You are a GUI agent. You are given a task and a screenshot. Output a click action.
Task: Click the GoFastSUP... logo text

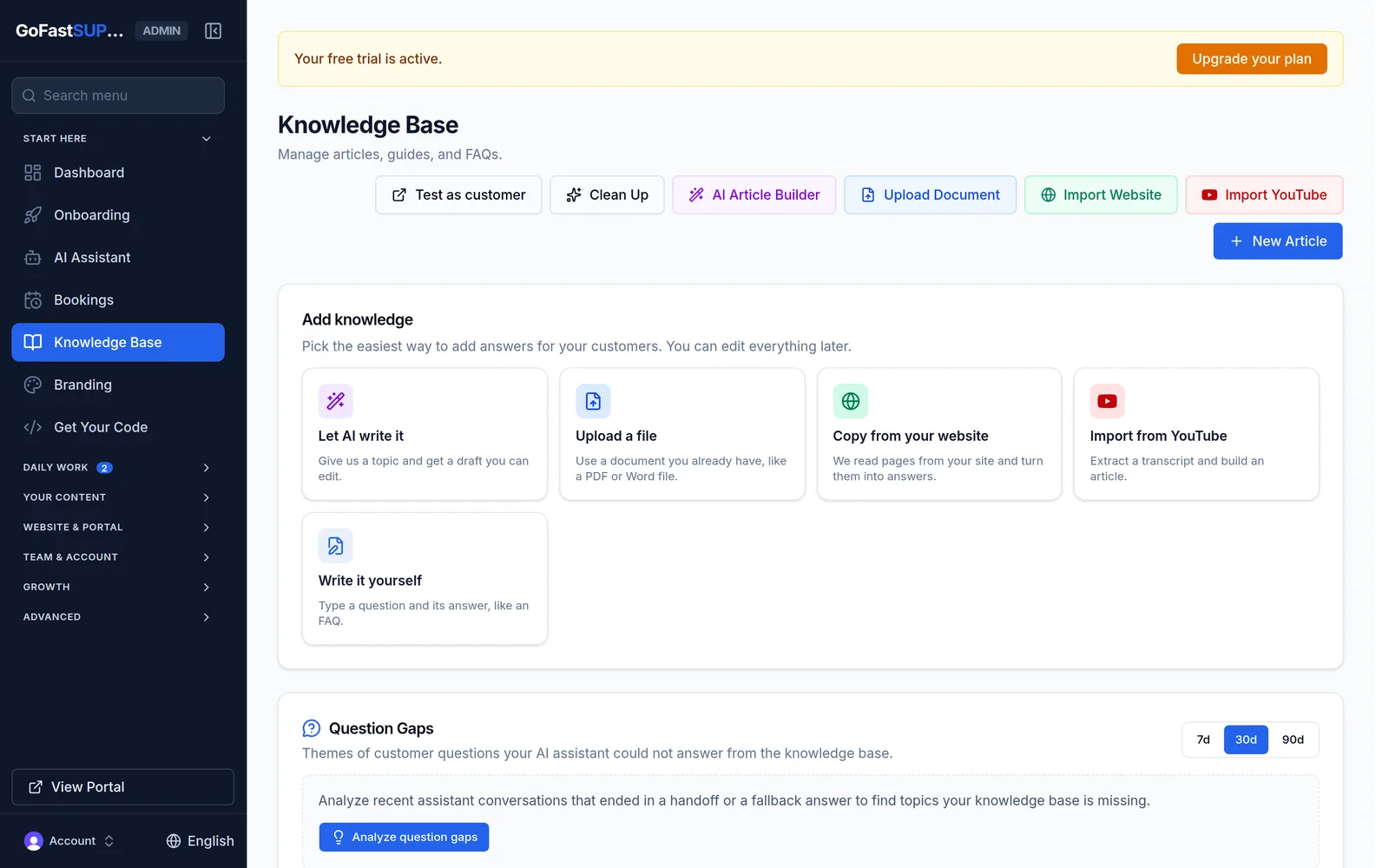click(x=69, y=30)
